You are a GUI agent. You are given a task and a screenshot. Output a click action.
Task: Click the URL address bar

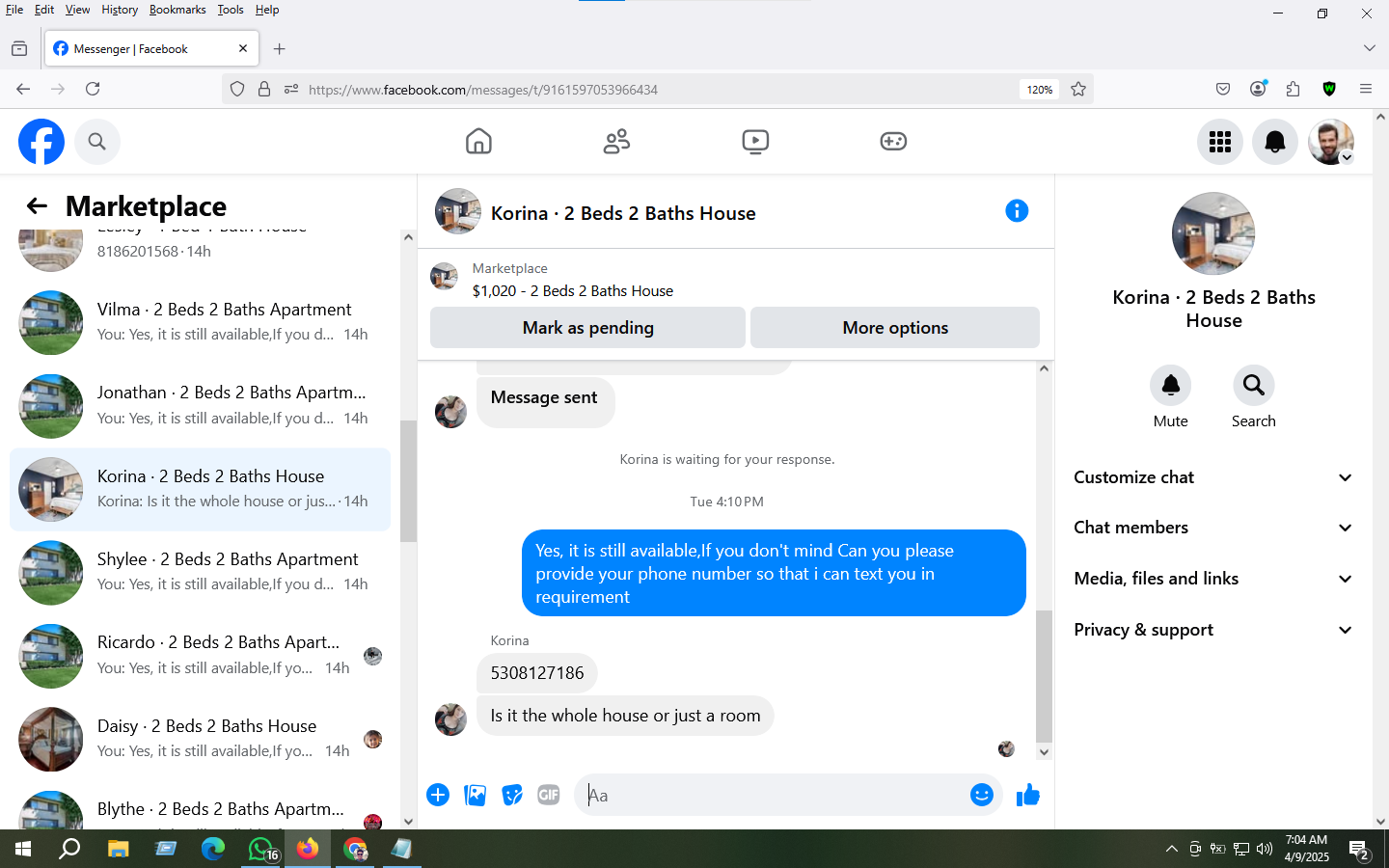(x=656, y=90)
